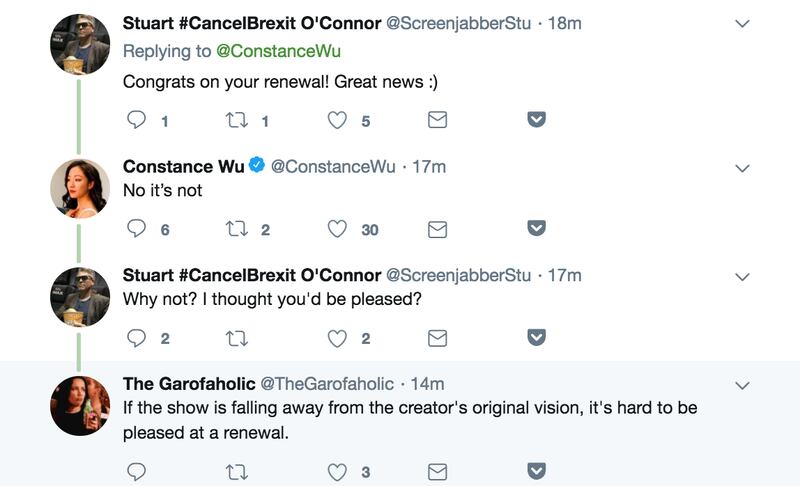The image size is (800, 486).
Task: Retweet Constance Wu's "No it's not" tweet
Action: [x=237, y=229]
